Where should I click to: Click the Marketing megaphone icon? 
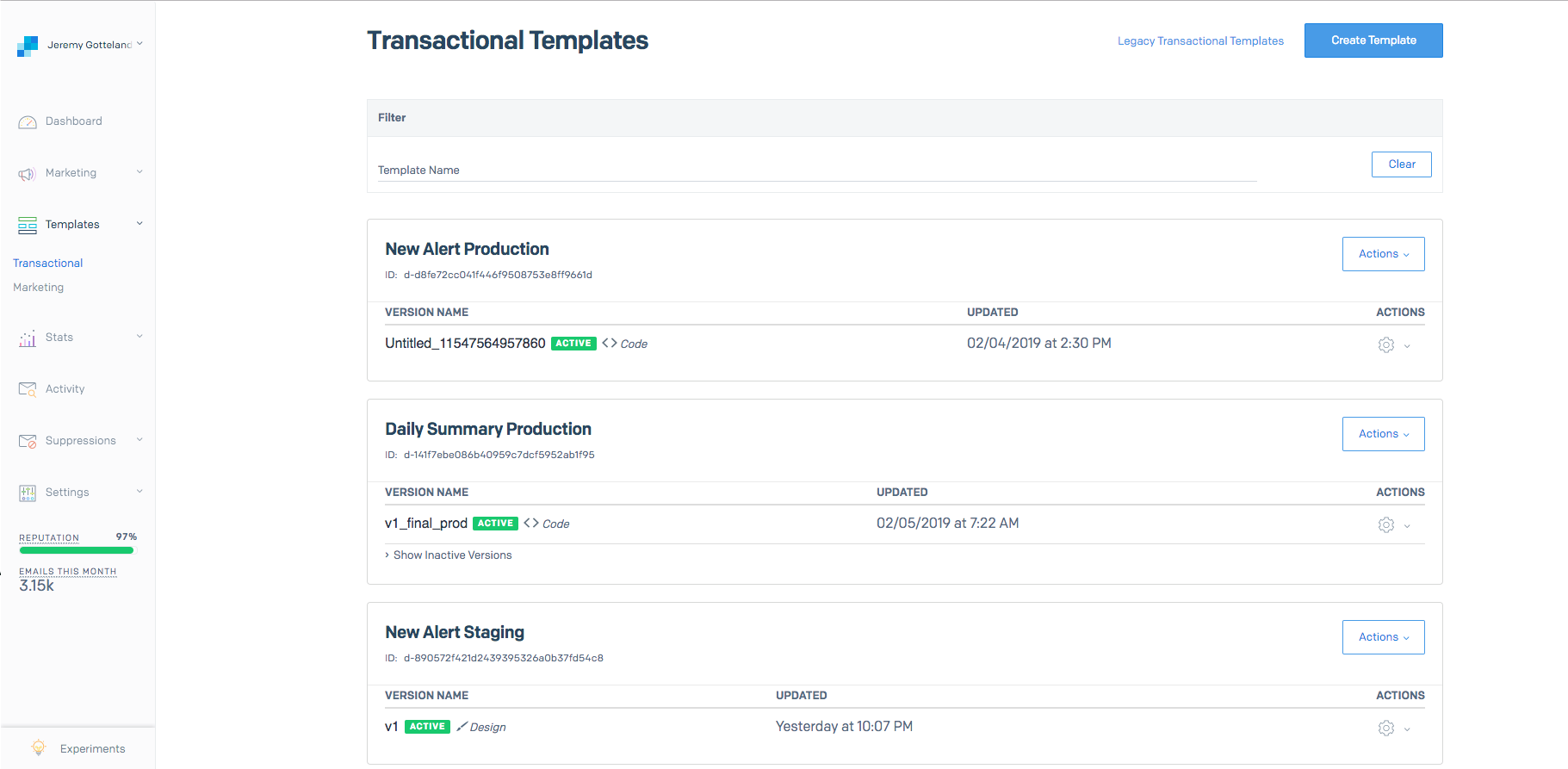[28, 174]
